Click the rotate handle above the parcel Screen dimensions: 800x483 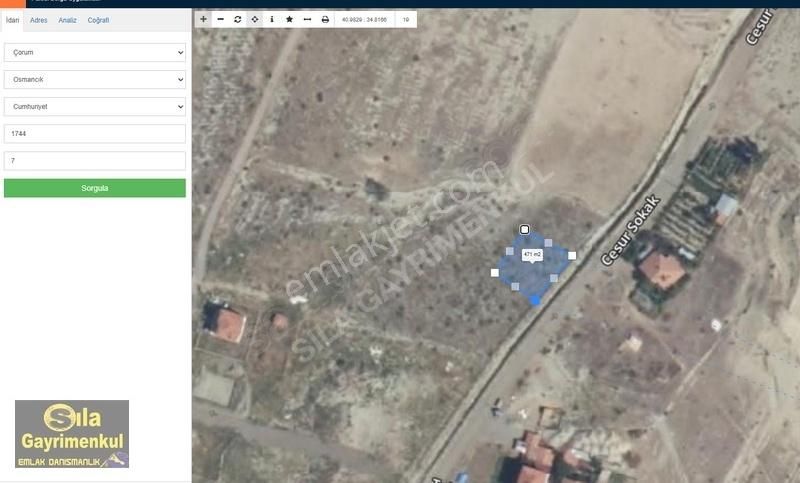click(x=524, y=230)
